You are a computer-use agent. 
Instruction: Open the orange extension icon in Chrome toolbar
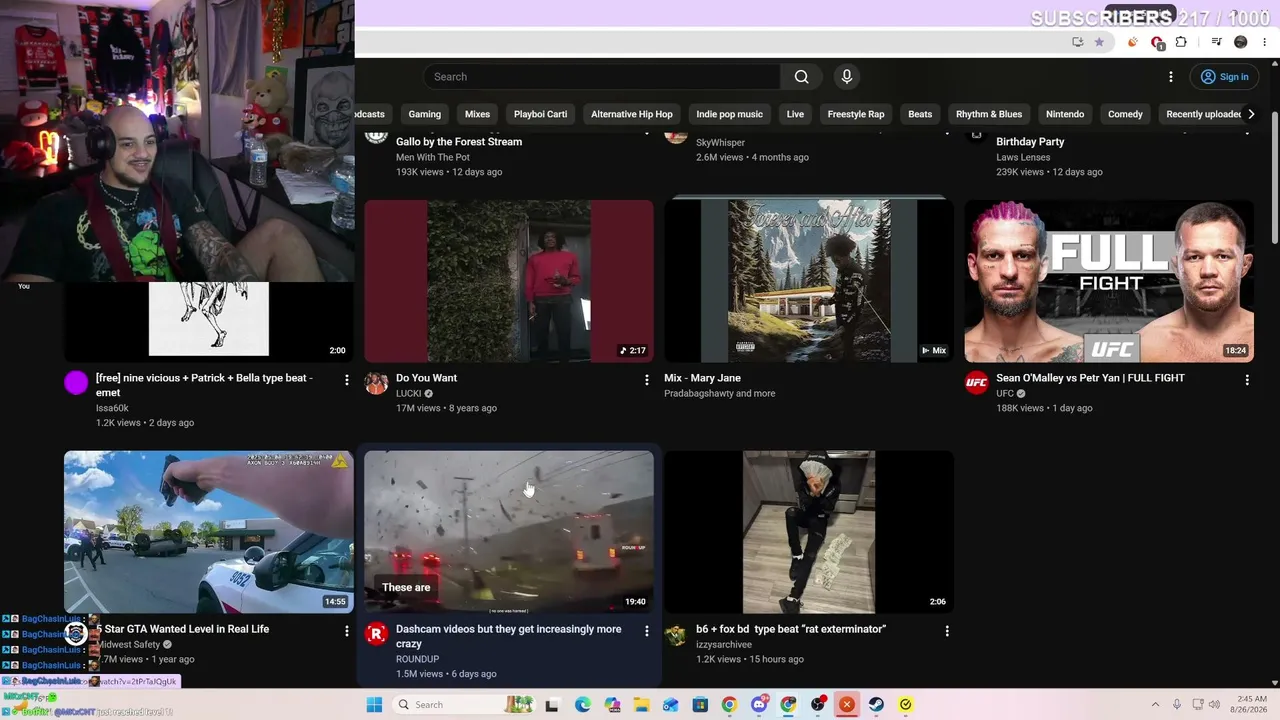tap(1133, 42)
